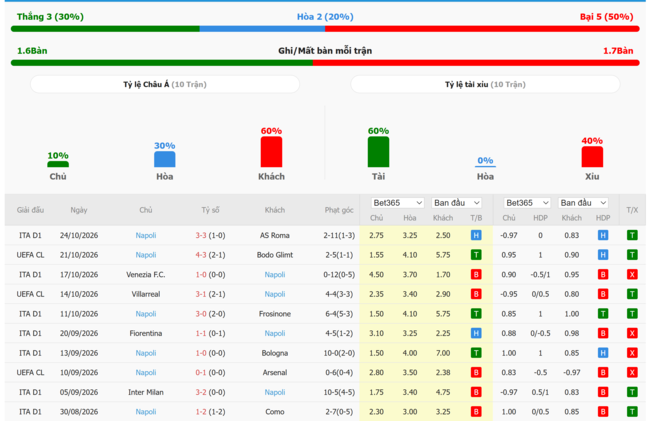Click the T/X badge in the Frosinone row
Viewport: 650px width, 421px height.
[632, 314]
